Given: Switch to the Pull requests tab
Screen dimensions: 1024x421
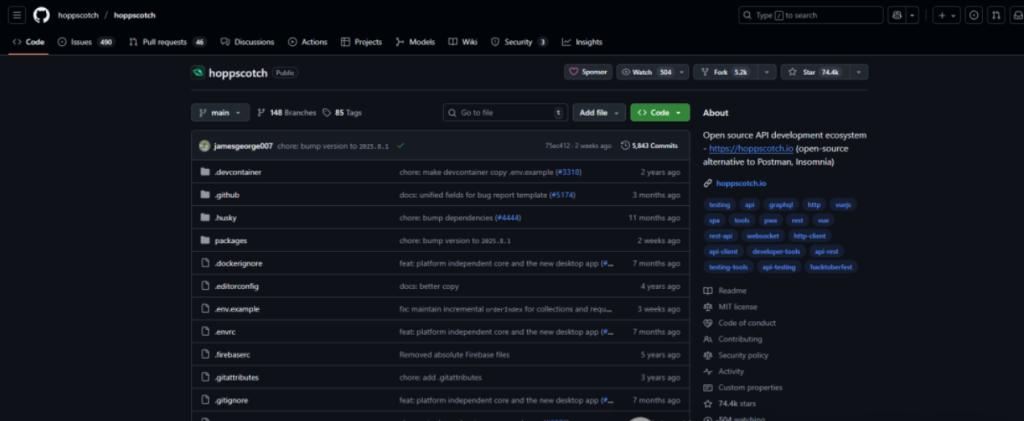Looking at the screenshot, I should click(167, 42).
